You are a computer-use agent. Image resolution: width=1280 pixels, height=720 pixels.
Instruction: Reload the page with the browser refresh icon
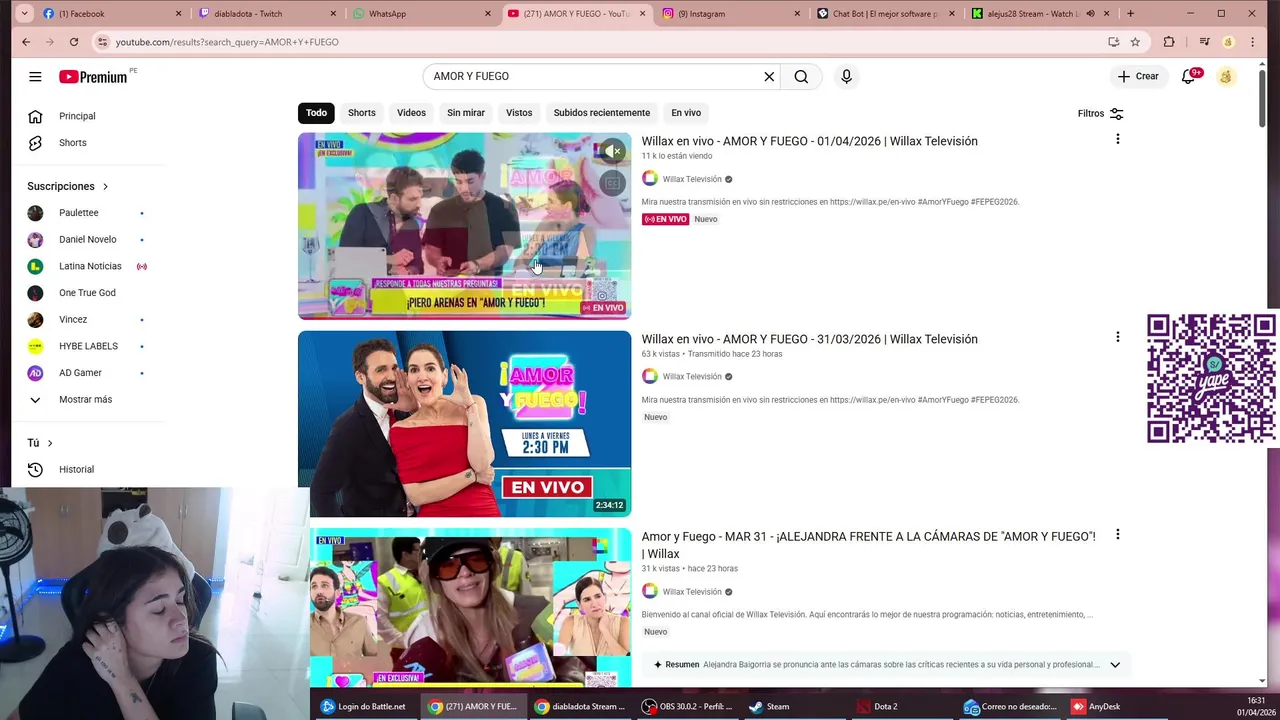(x=73, y=42)
